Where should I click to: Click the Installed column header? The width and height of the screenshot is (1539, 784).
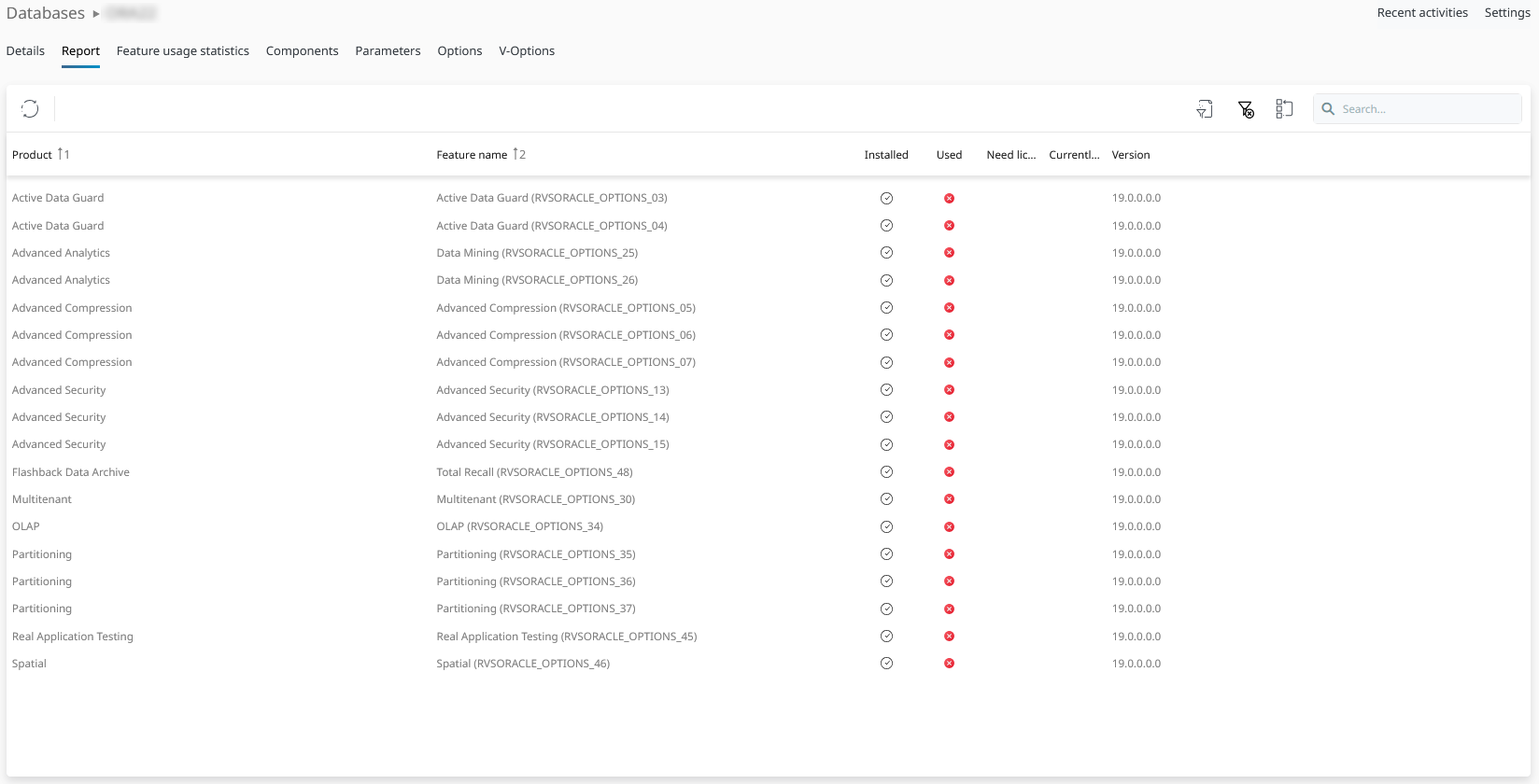pyautogui.click(x=885, y=155)
